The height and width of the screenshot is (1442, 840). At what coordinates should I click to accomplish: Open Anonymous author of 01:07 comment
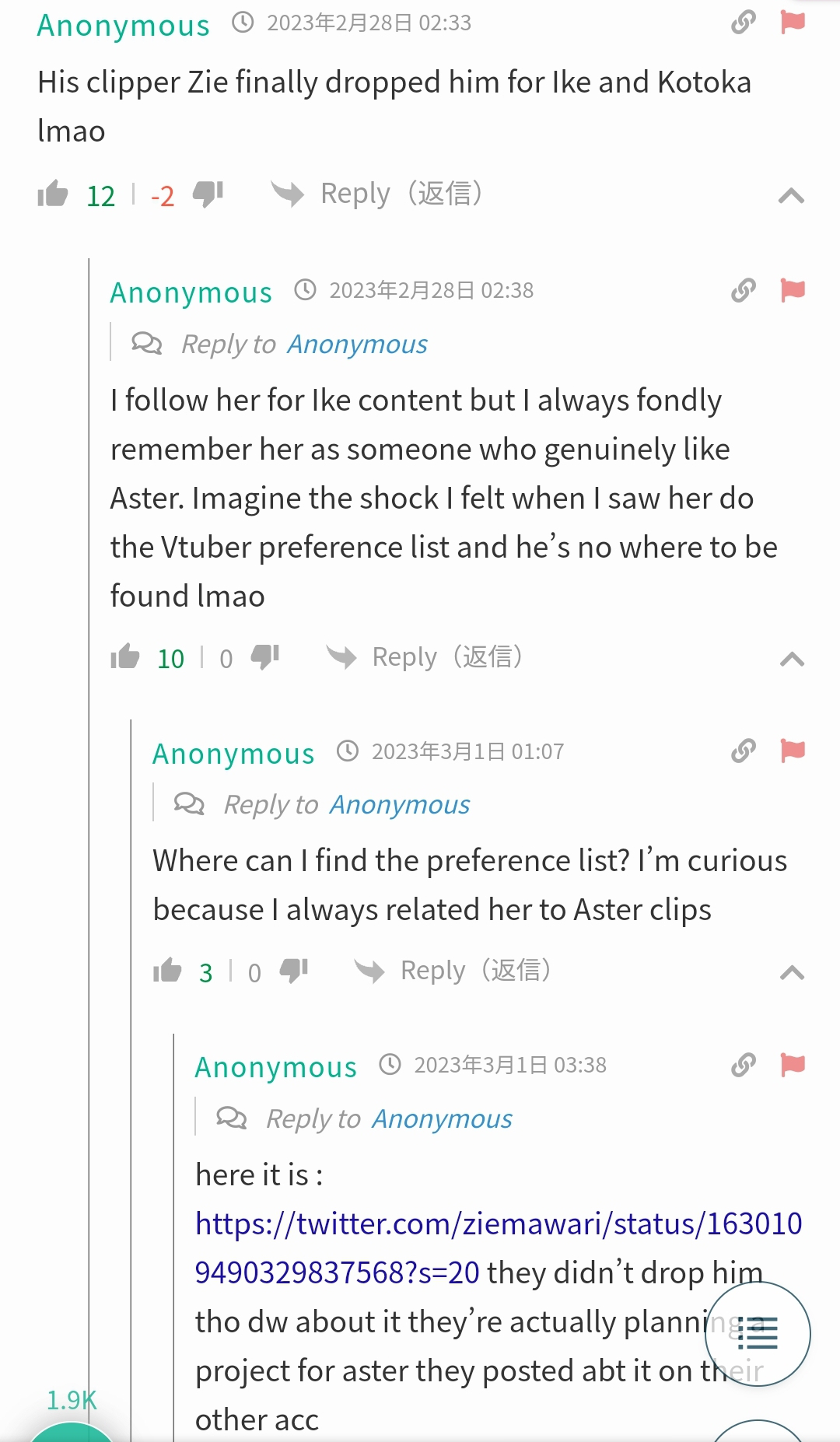(233, 754)
